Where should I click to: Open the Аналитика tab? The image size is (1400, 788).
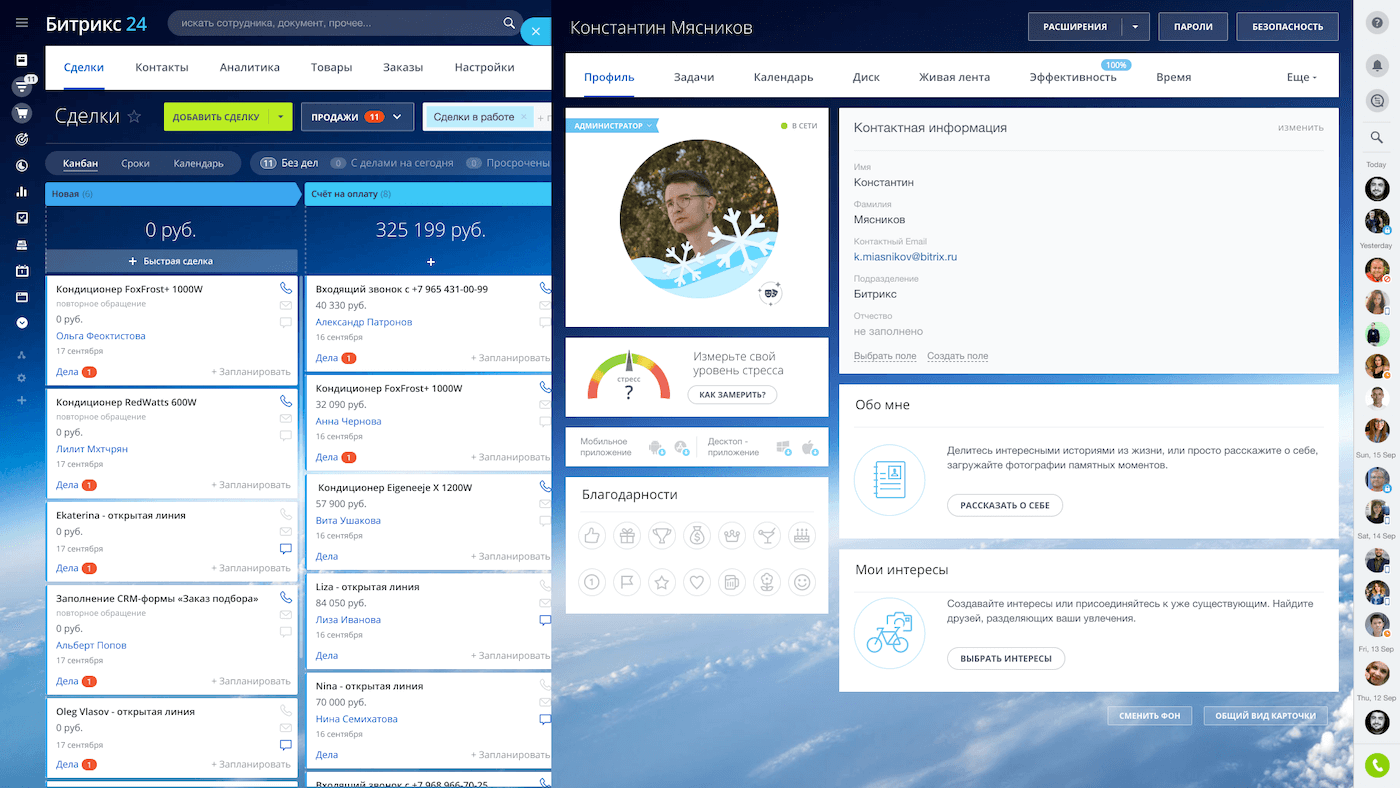250,67
